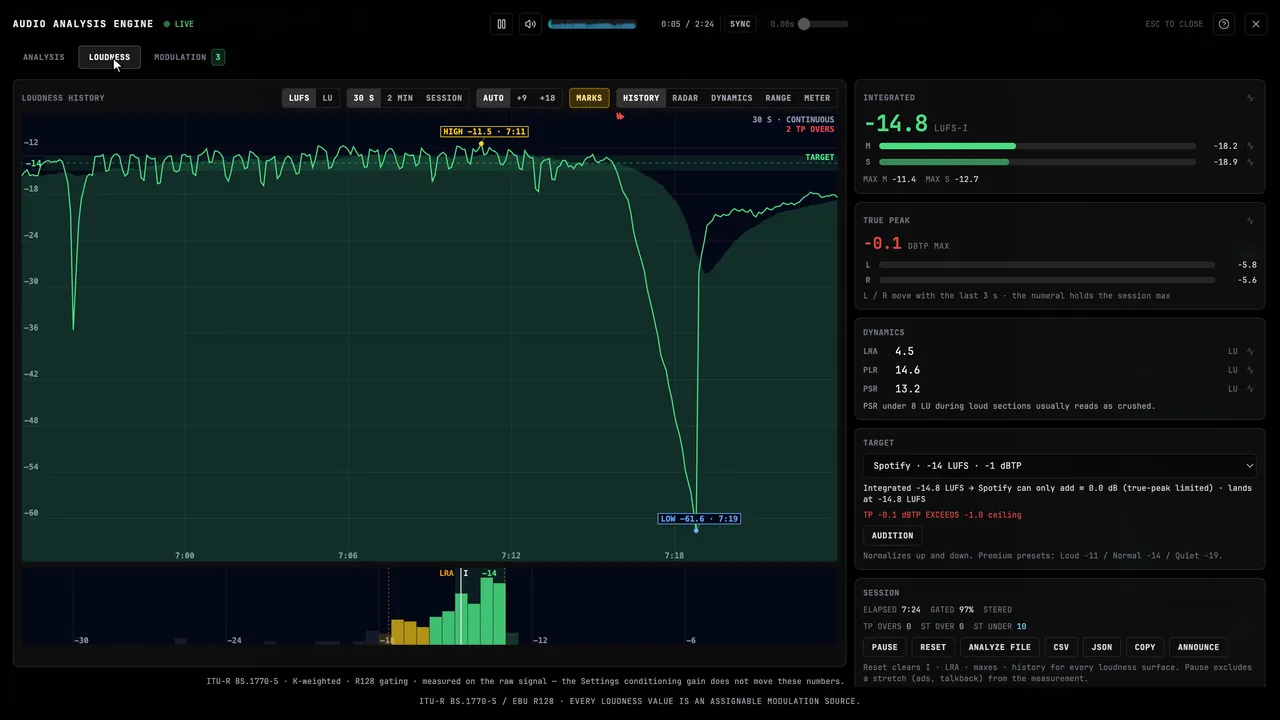Choose the AUTO scale option
The width and height of the screenshot is (1280, 720).
click(x=493, y=98)
